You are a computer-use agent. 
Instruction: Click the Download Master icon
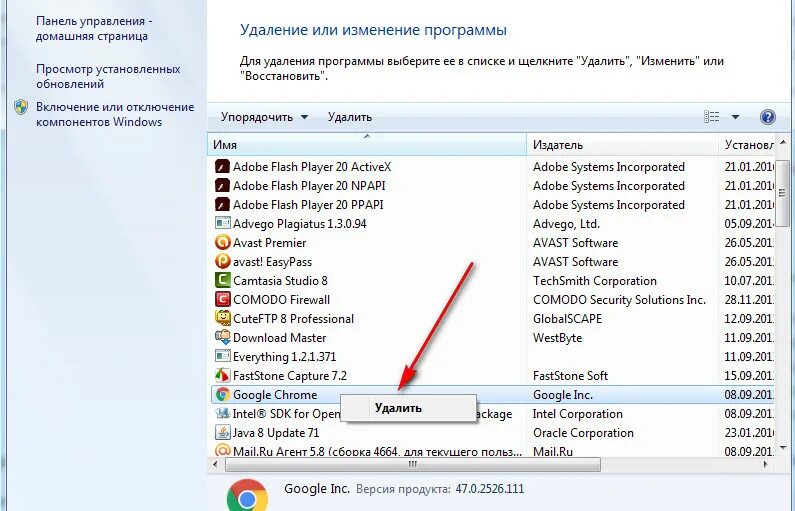[222, 337]
